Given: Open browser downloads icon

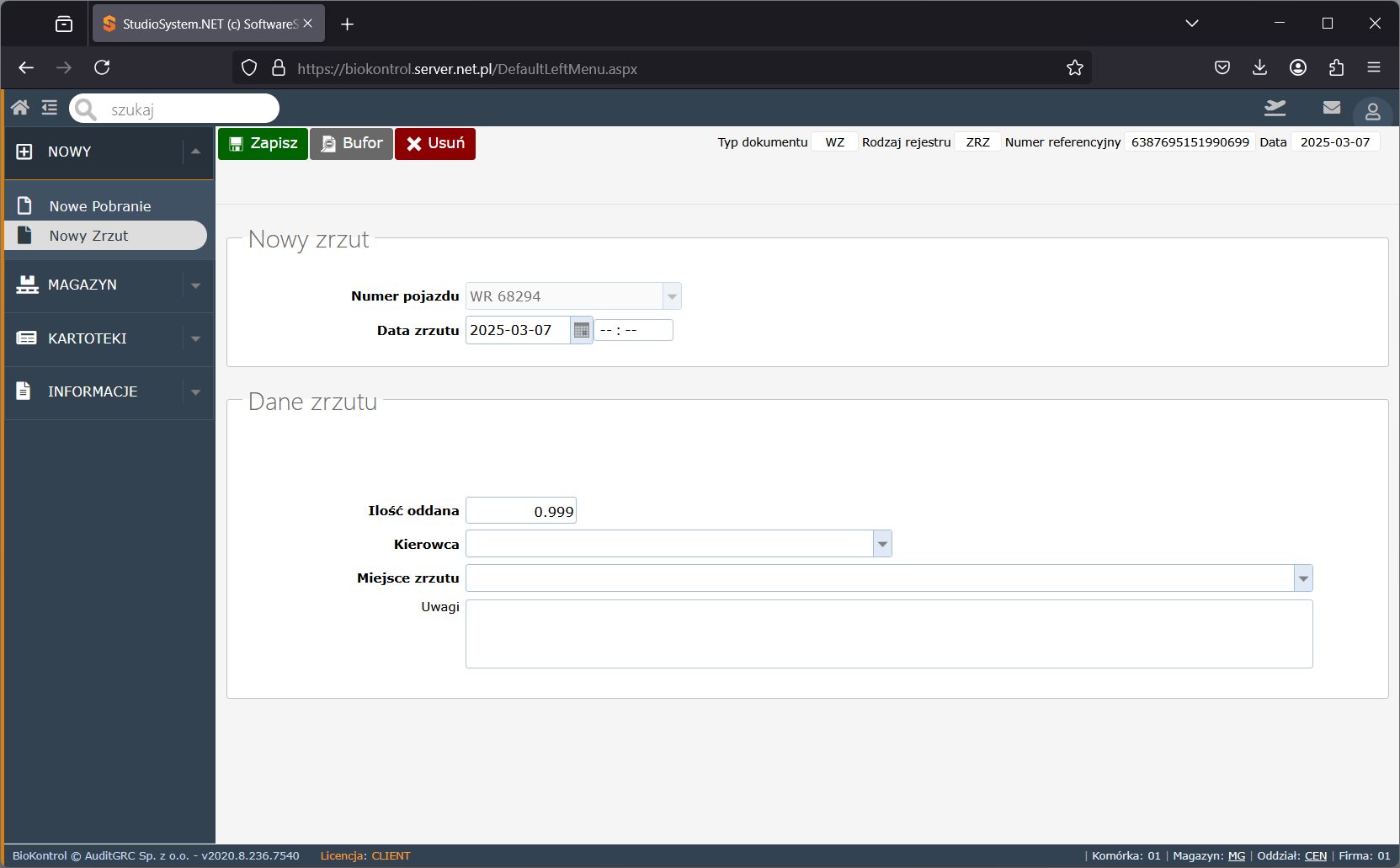Looking at the screenshot, I should pos(1259,68).
